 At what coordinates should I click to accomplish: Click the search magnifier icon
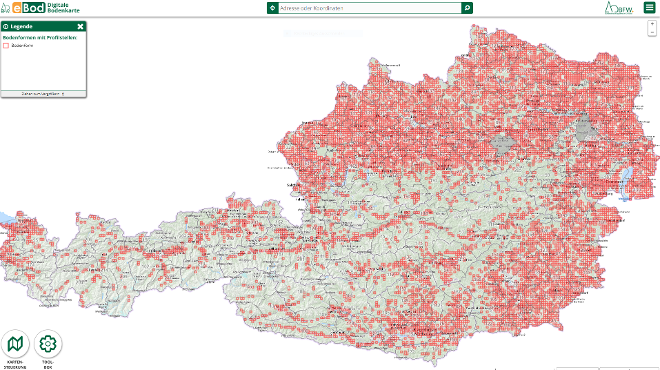point(467,8)
